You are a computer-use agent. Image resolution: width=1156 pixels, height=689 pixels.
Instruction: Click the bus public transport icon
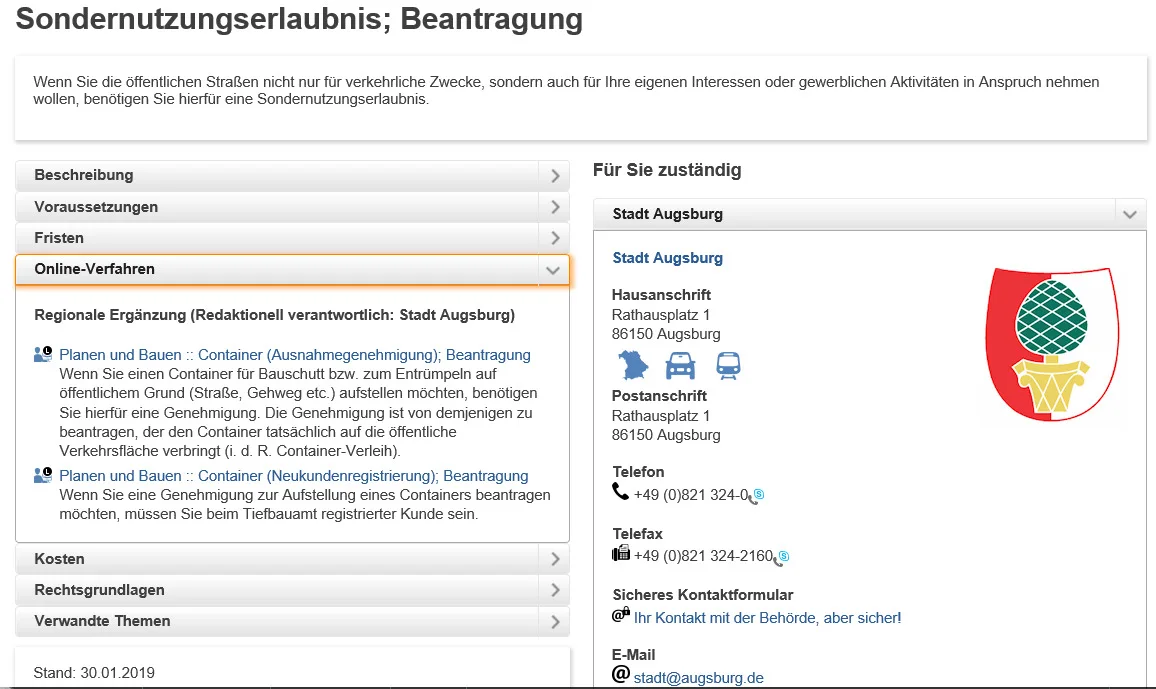pos(728,365)
